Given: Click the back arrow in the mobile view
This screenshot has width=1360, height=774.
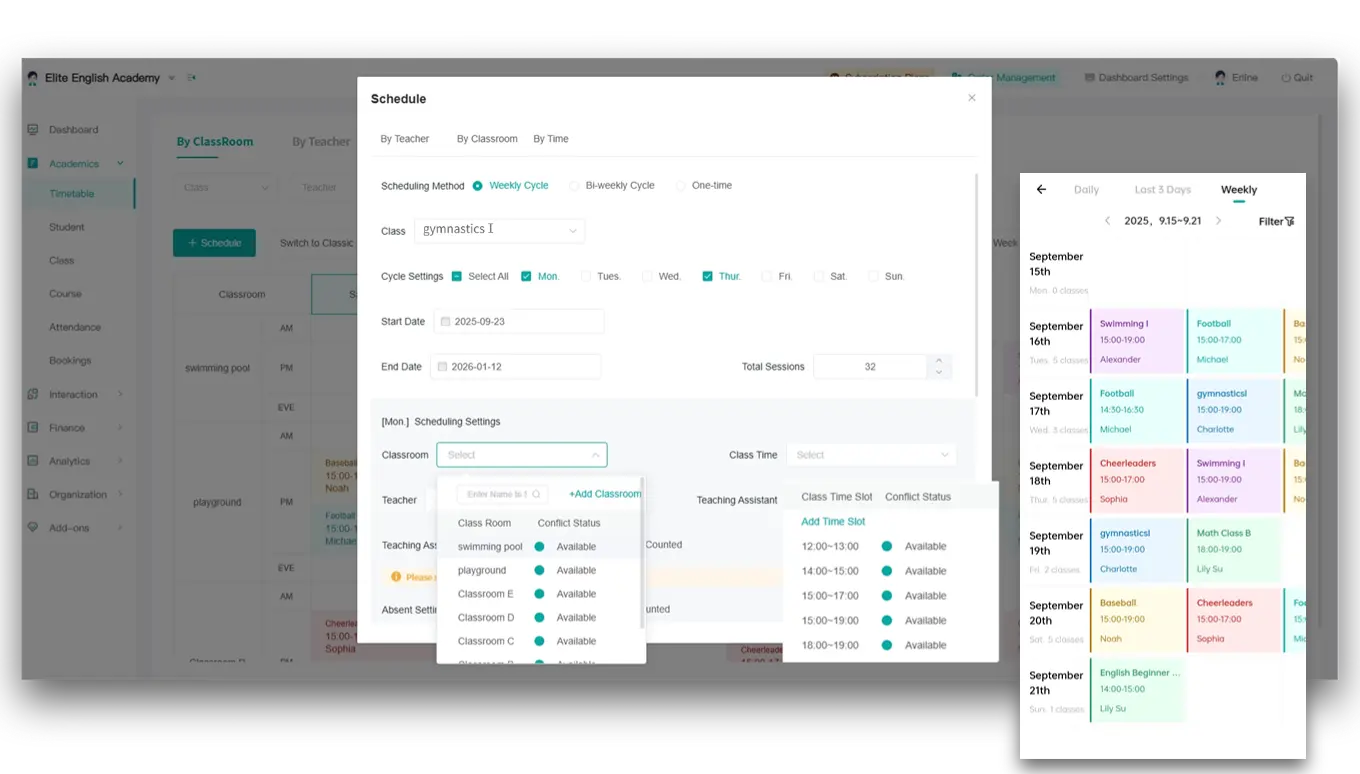Looking at the screenshot, I should 1041,190.
